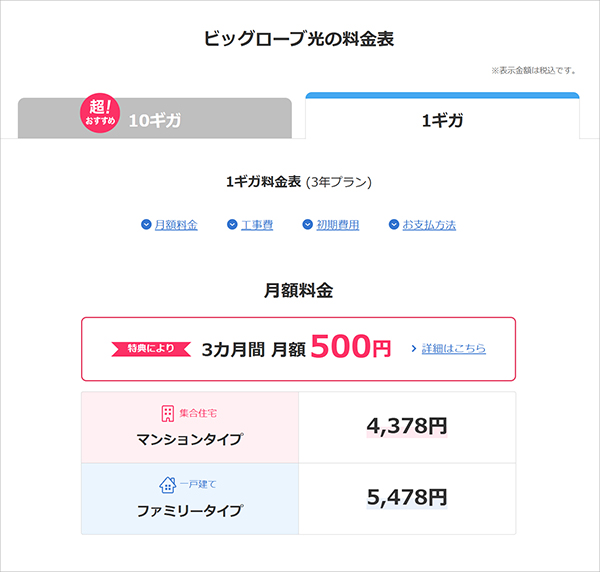Select the ファミリータイプ row label

pos(190,511)
